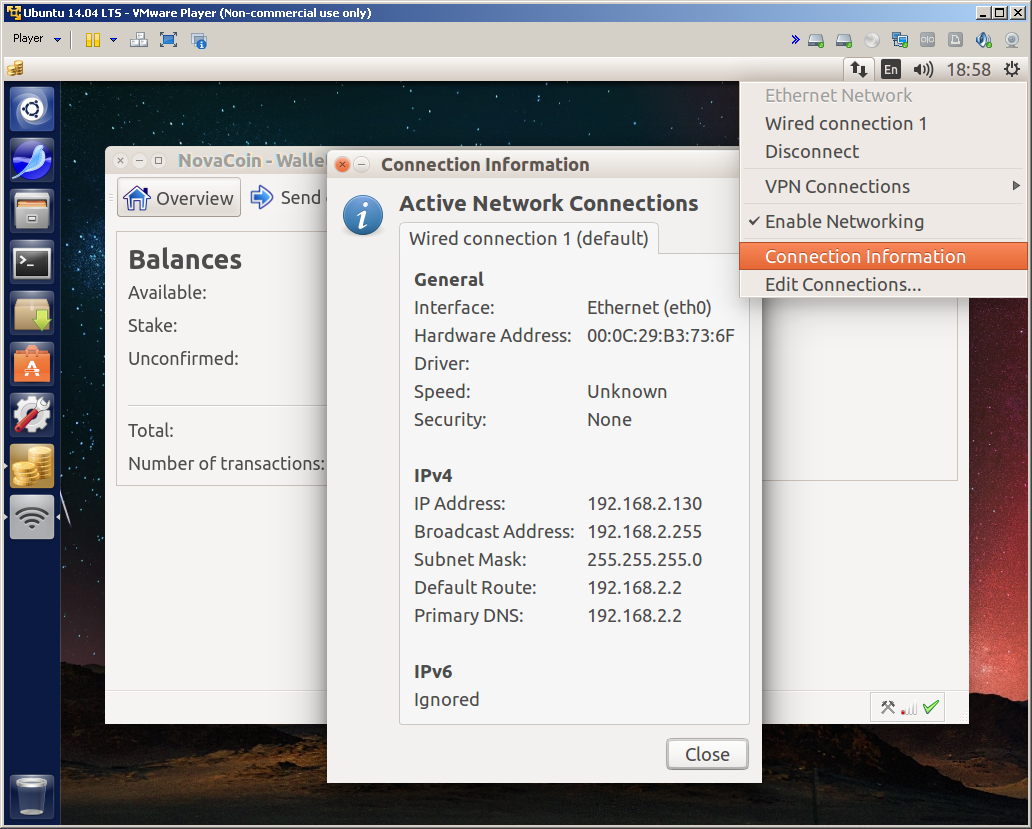The image size is (1032, 829).
Task: Click the VMware fullscreen mode icon
Action: (x=168, y=40)
